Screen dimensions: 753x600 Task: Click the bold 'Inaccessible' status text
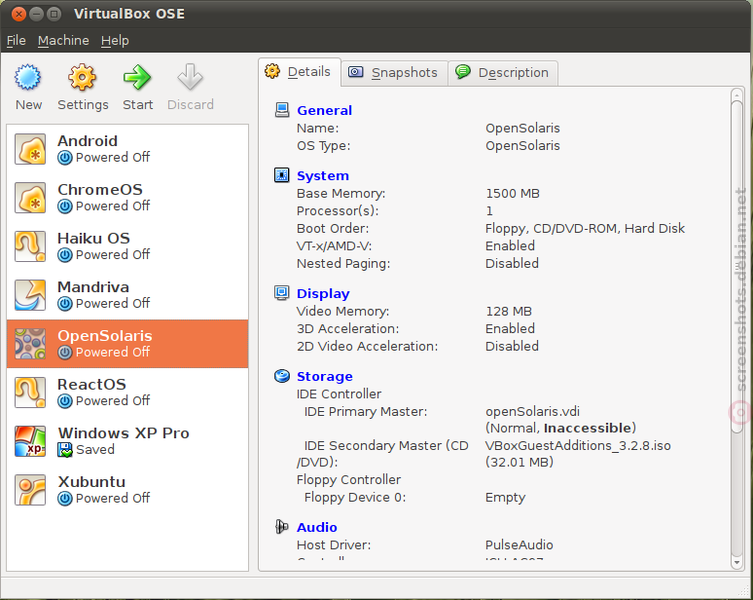click(588, 428)
